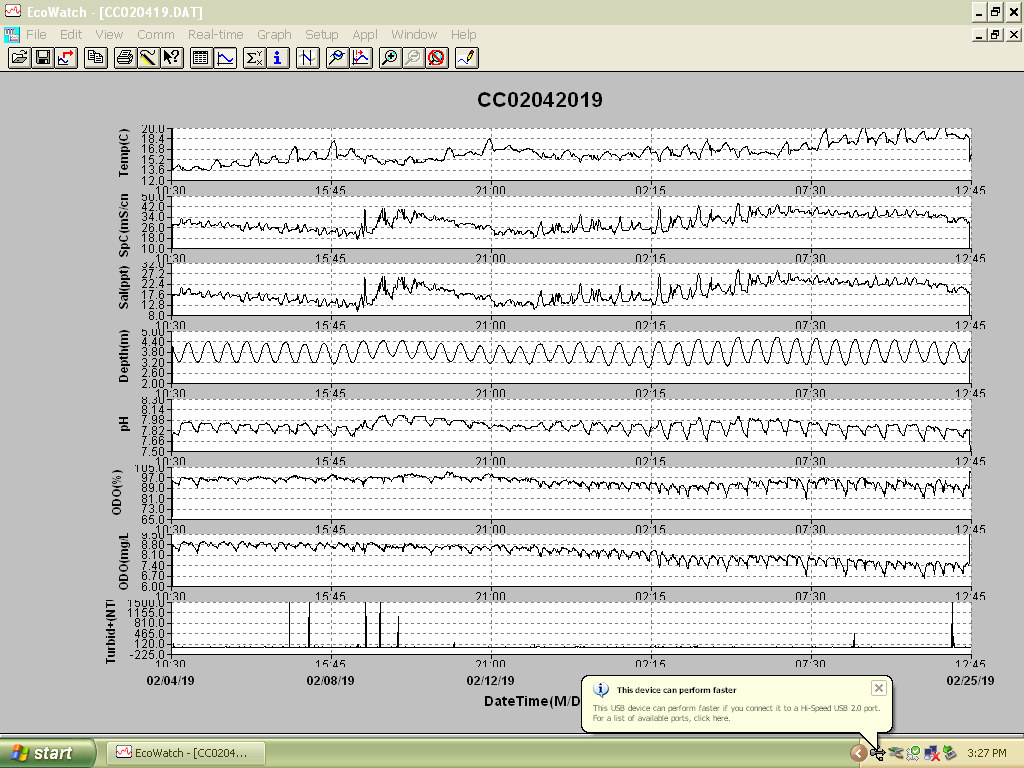The width and height of the screenshot is (1024, 768).
Task: Open the Graph menu
Action: coord(274,35)
